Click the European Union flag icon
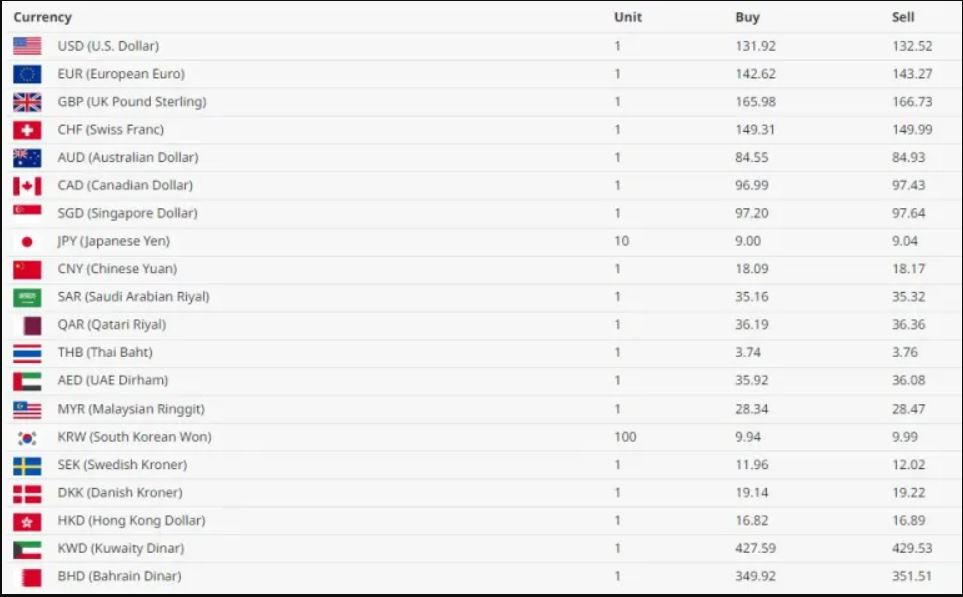Image resolution: width=963 pixels, height=597 pixels. coord(27,74)
